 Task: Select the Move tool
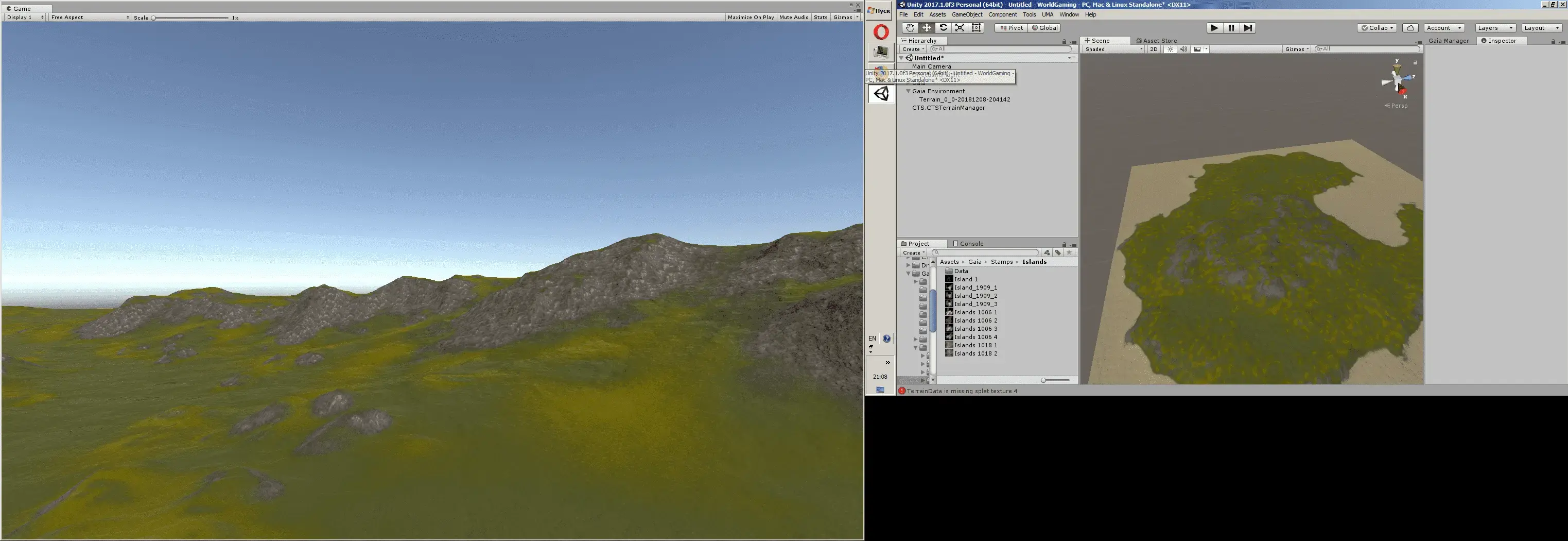pyautogui.click(x=927, y=28)
